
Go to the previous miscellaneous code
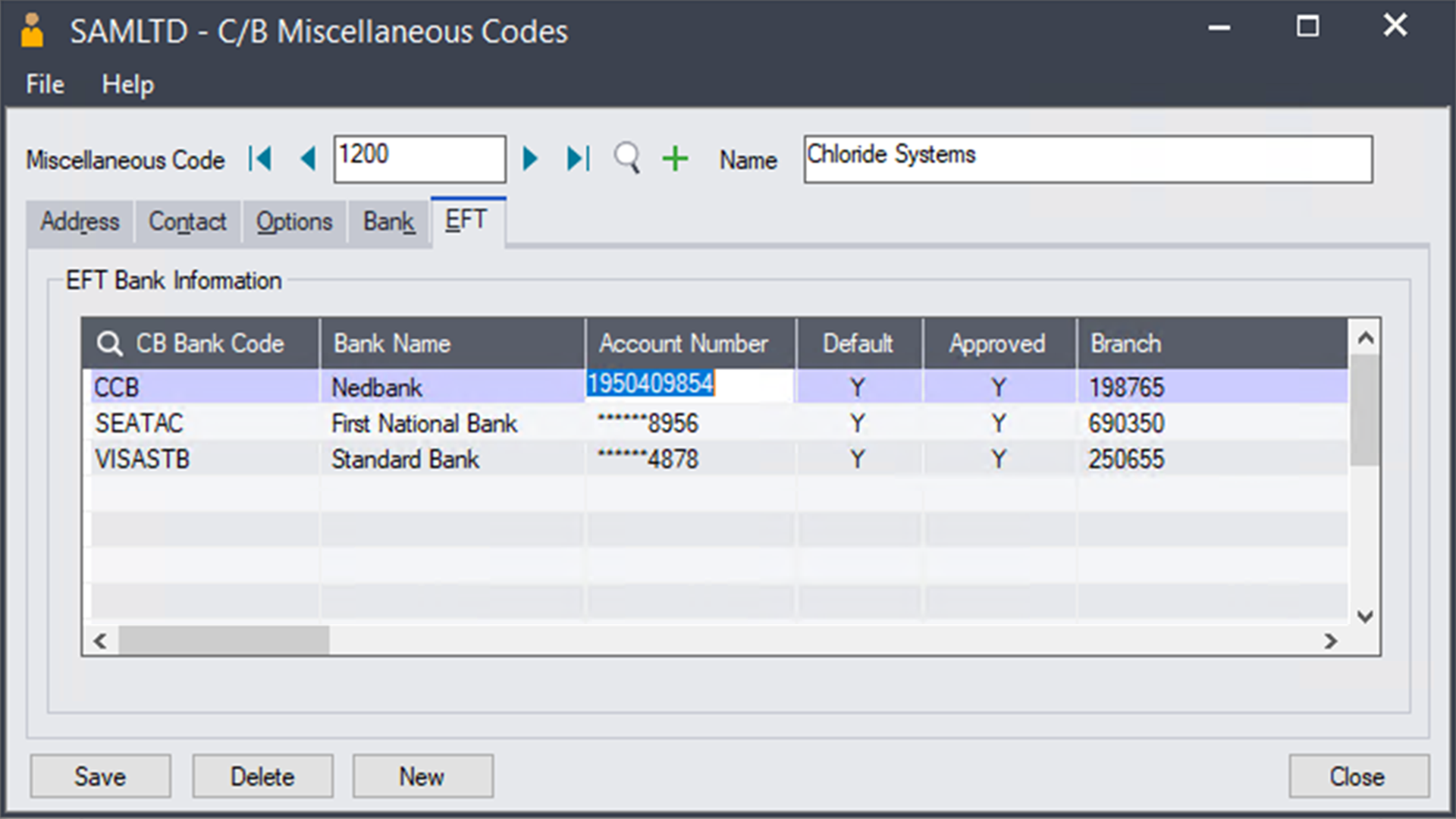pyautogui.click(x=307, y=158)
